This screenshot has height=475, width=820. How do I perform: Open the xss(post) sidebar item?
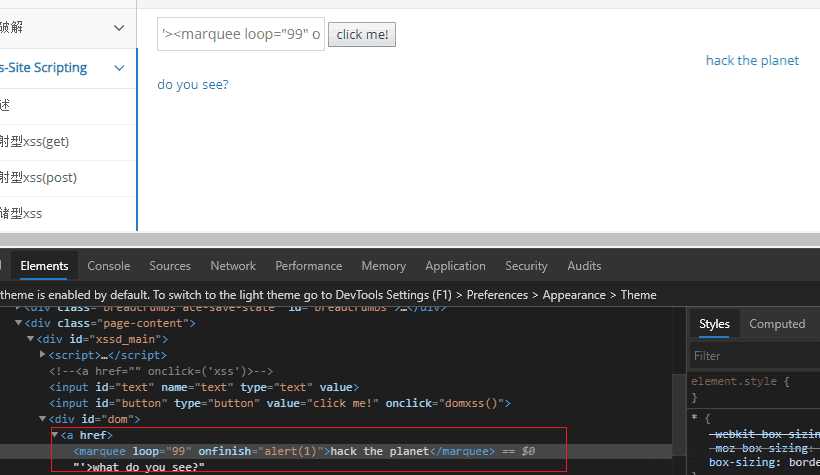click(38, 178)
